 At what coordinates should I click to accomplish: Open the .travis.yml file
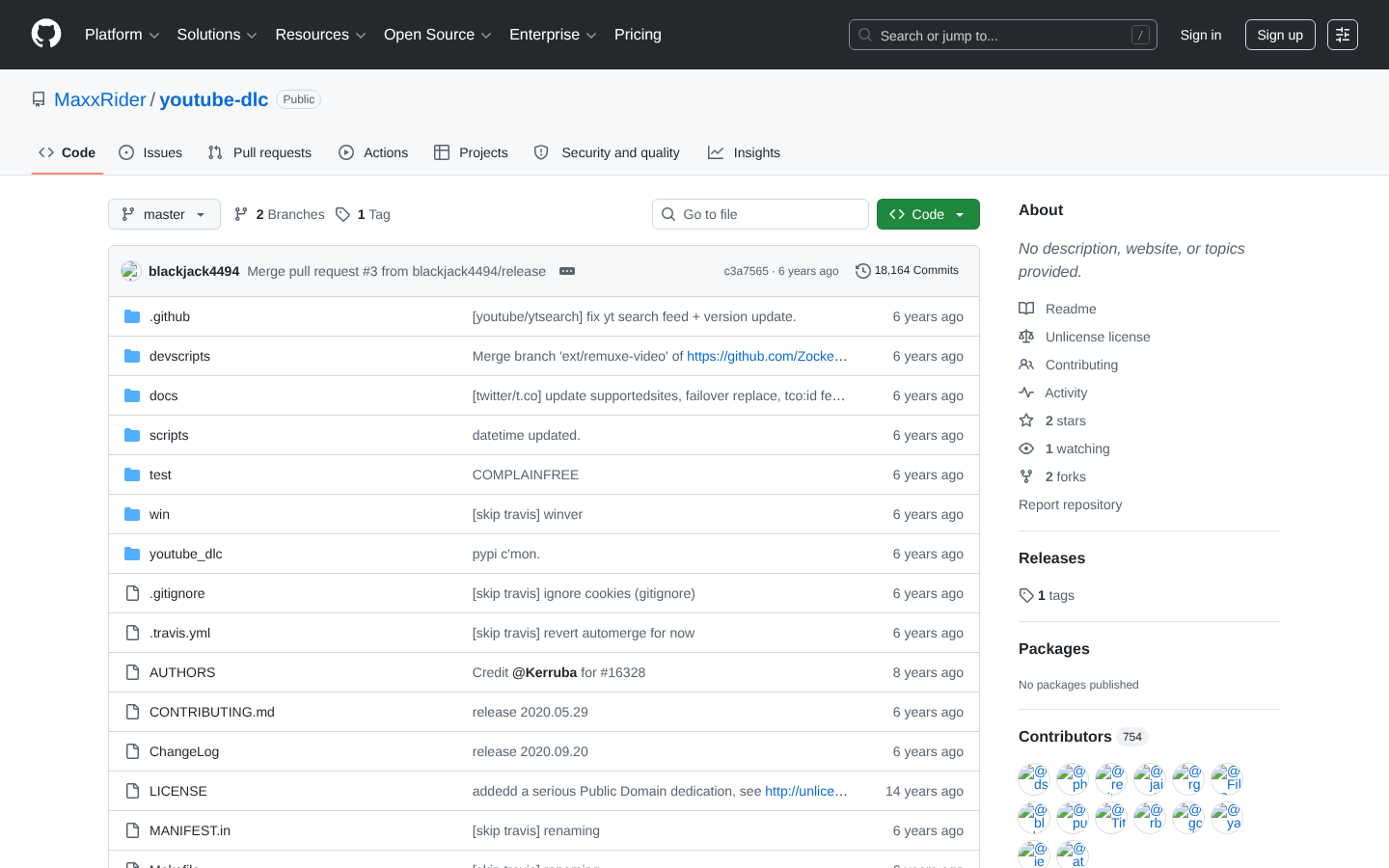pyautogui.click(x=179, y=633)
